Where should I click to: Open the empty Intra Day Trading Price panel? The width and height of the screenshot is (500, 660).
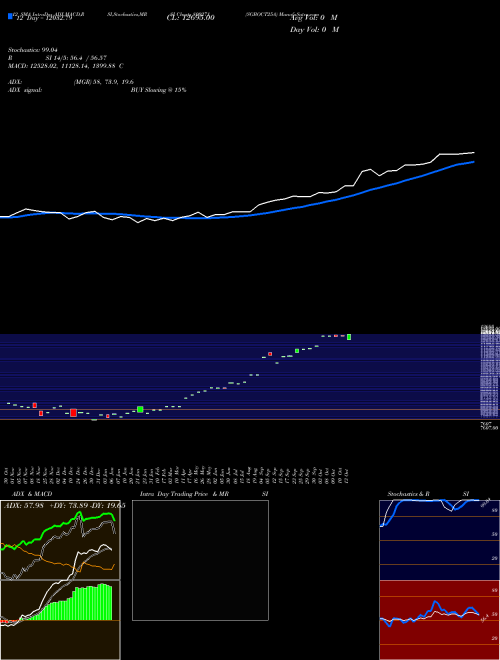[200, 560]
